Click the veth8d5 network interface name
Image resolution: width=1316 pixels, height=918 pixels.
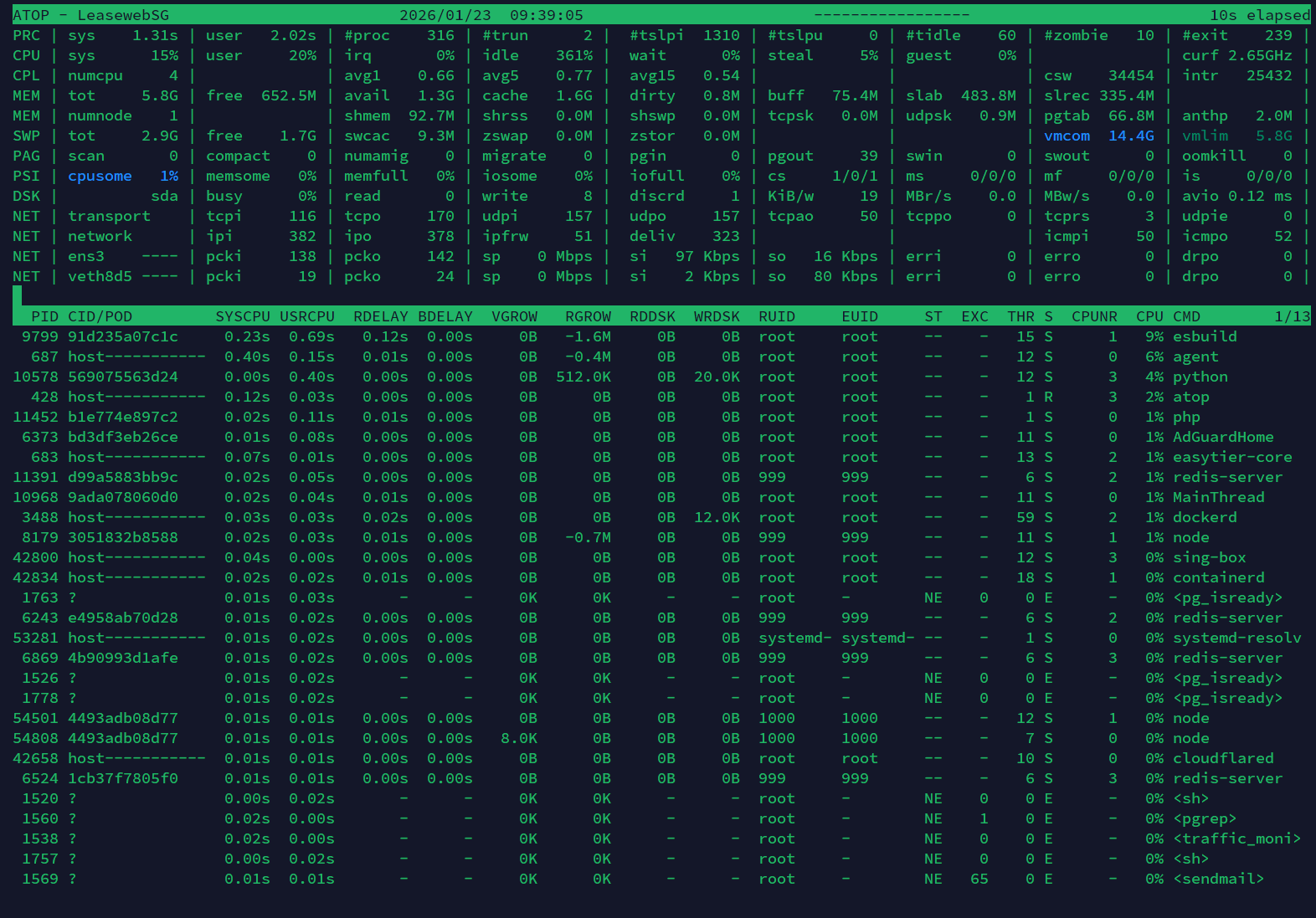point(100,276)
